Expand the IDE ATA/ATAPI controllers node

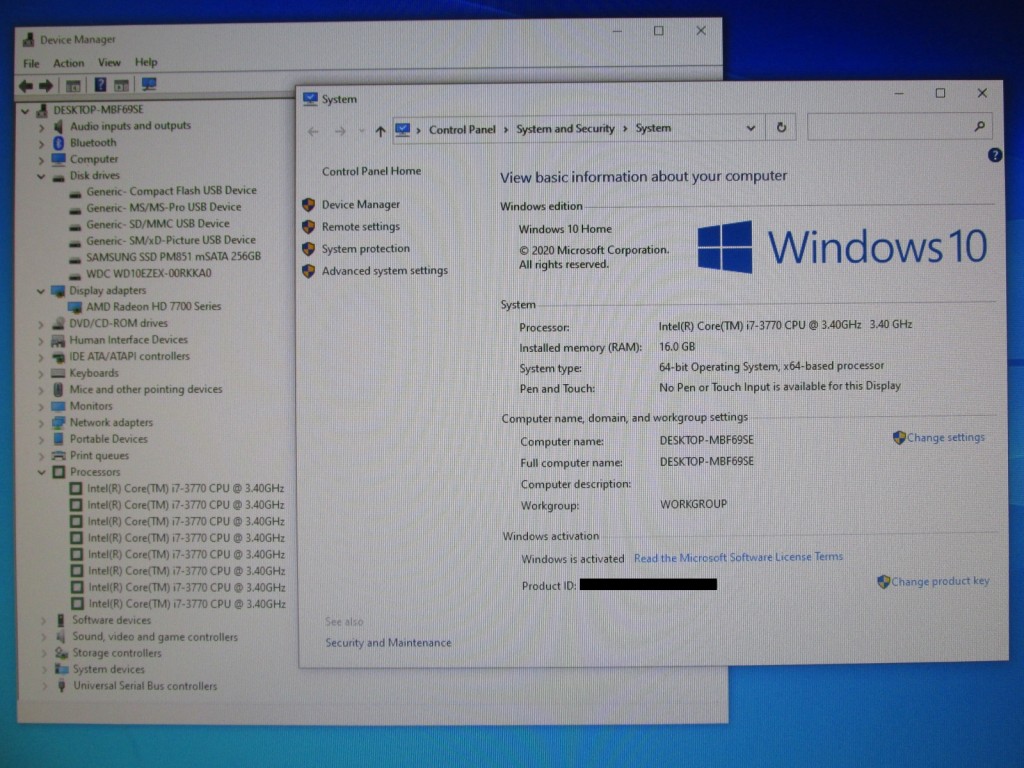pos(40,357)
